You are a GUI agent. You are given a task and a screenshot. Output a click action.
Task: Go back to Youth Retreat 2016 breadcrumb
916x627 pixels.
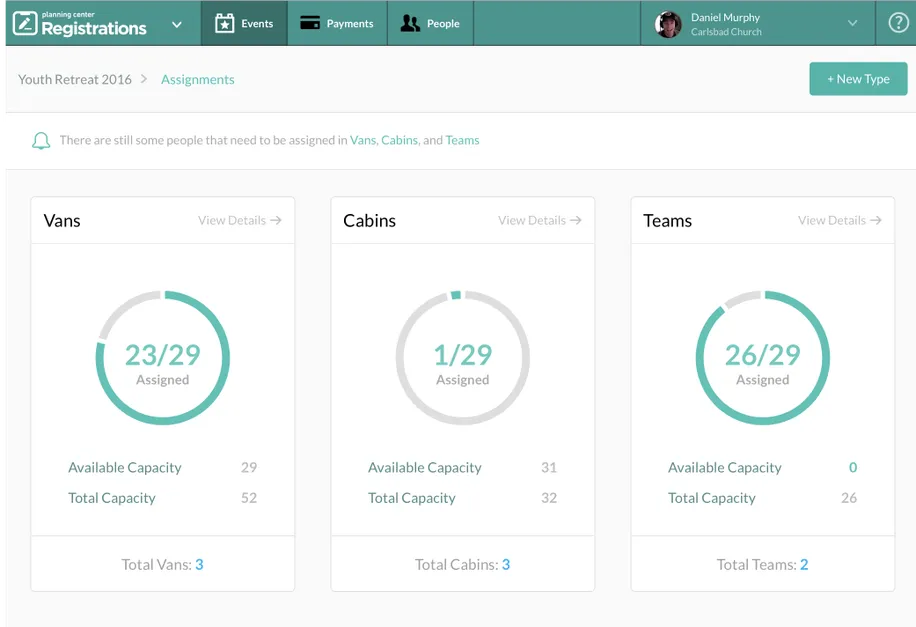(75, 79)
